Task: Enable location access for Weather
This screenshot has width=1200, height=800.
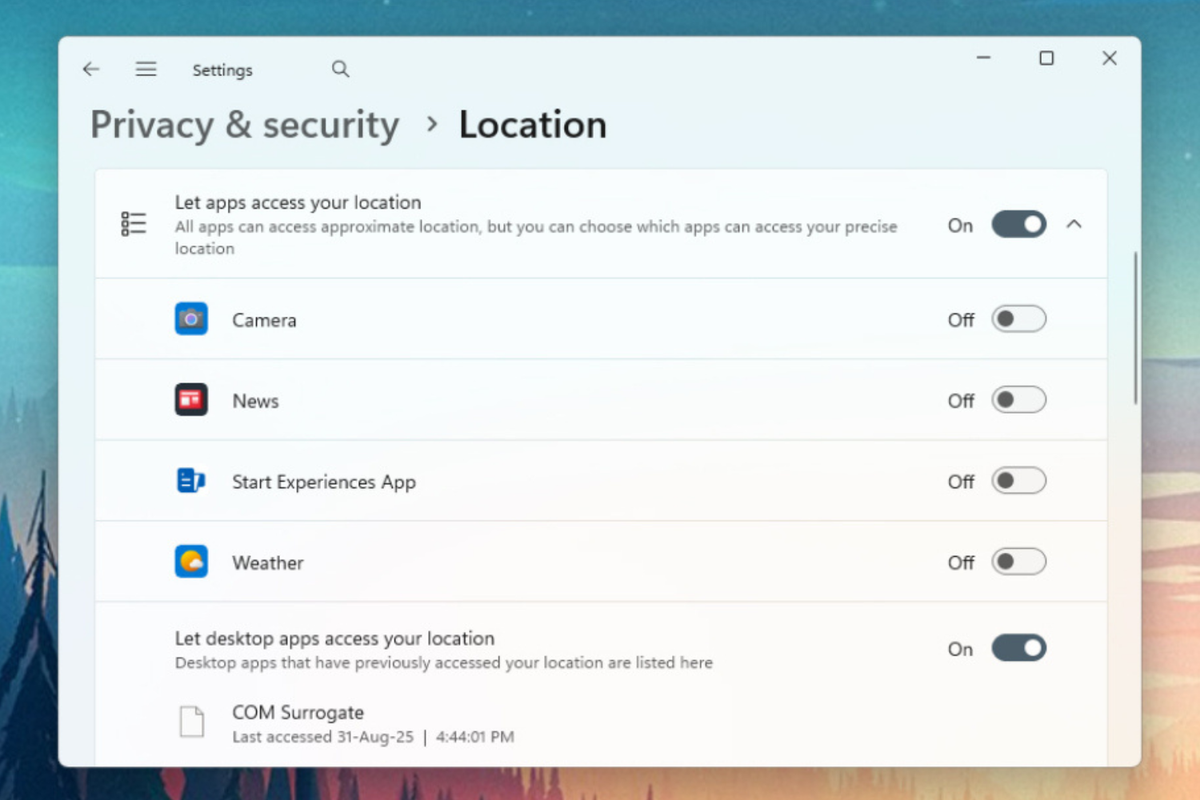Action: pos(1018,562)
